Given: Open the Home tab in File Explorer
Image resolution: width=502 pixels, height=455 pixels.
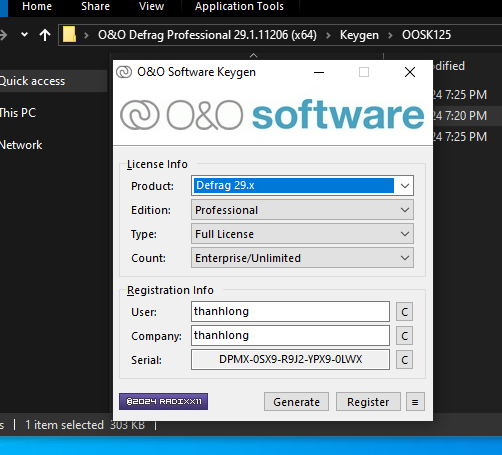Looking at the screenshot, I should click(x=37, y=6).
